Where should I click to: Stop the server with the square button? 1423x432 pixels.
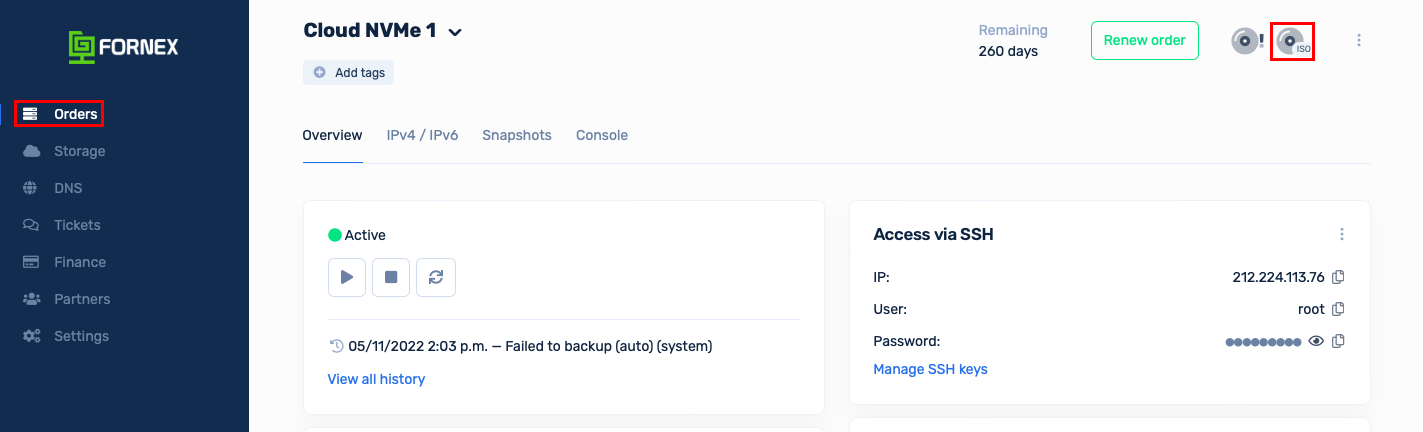pos(391,277)
